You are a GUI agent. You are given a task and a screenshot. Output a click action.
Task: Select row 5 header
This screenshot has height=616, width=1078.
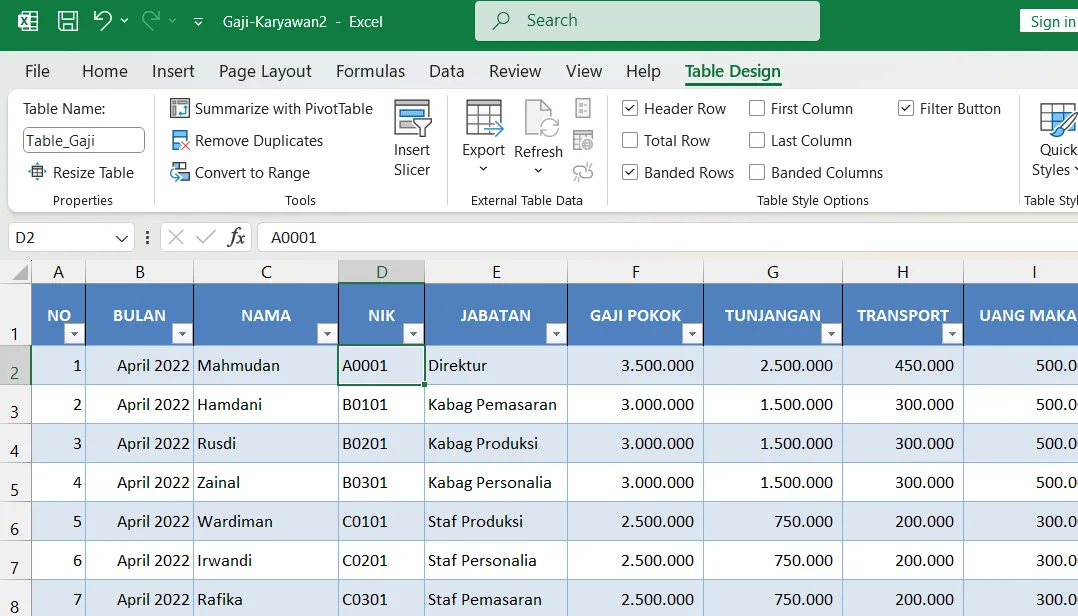[15, 483]
